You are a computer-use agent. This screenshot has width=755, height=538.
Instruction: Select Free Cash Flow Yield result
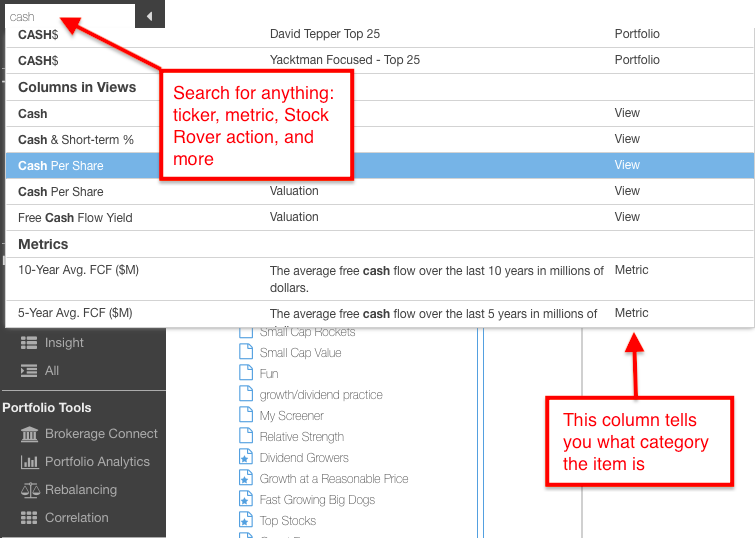tap(379, 218)
